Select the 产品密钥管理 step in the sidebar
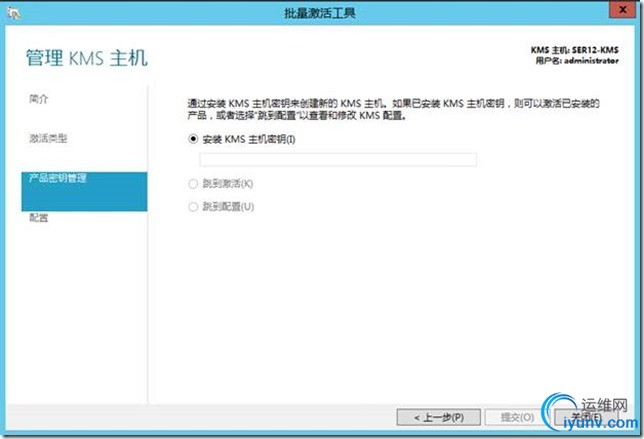This screenshot has width=644, height=439. click(x=84, y=191)
